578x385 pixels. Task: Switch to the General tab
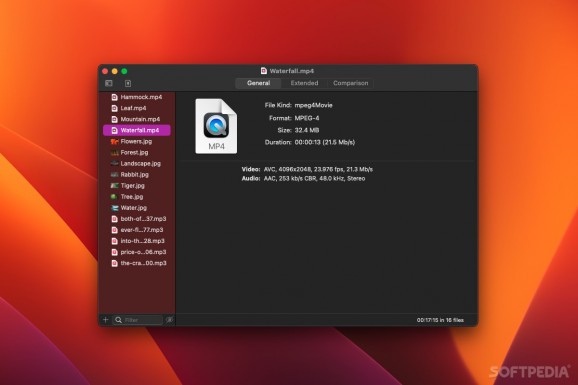pos(258,83)
